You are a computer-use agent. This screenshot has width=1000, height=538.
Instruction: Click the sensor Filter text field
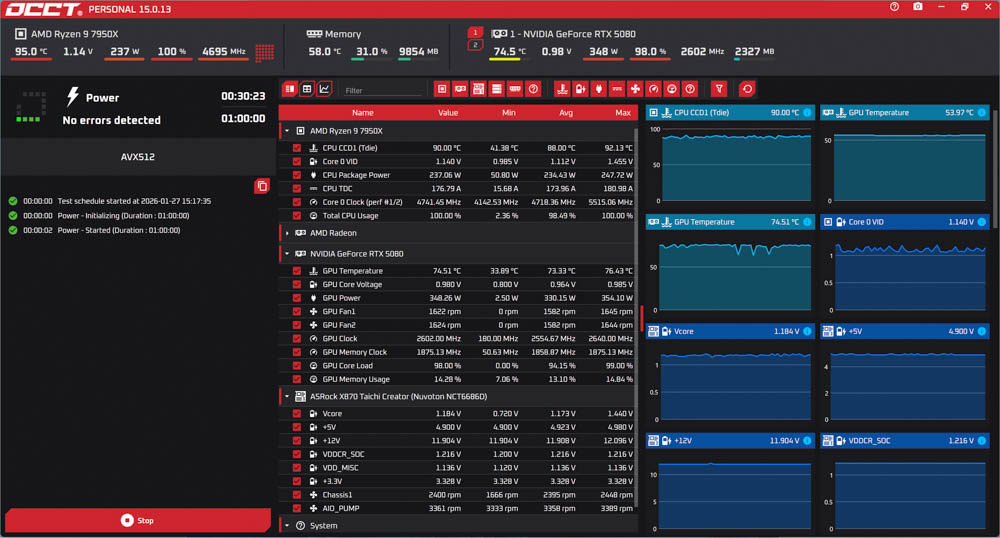(382, 90)
